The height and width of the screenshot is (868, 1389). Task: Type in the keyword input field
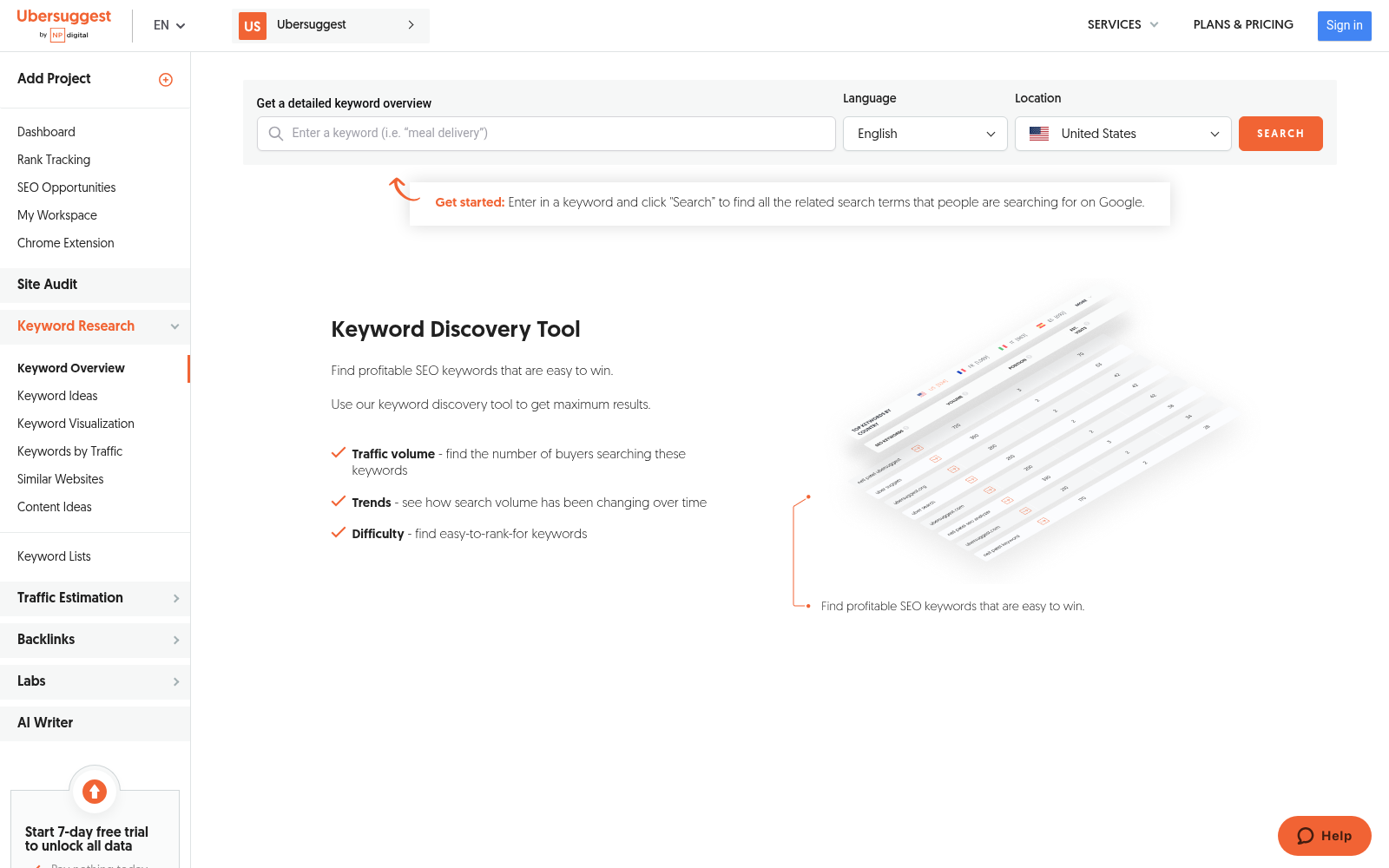point(556,134)
